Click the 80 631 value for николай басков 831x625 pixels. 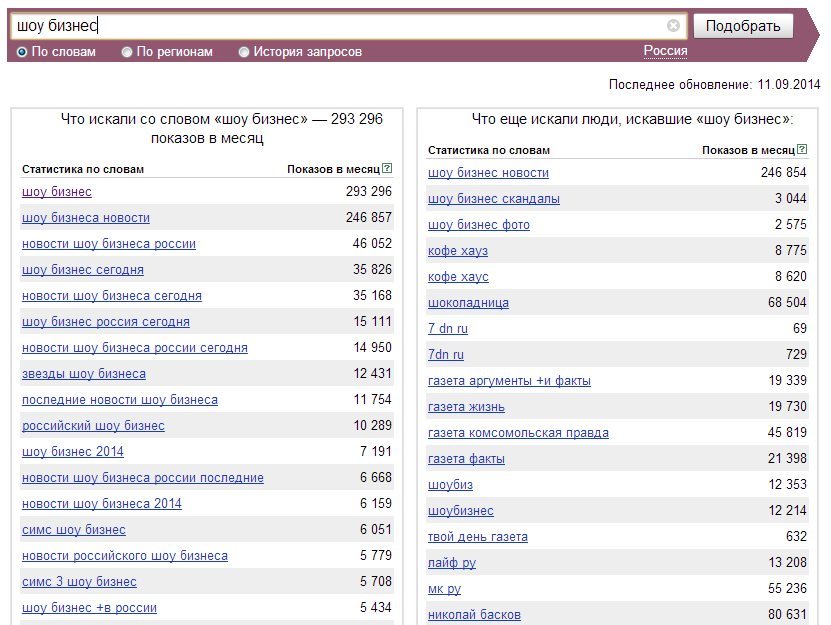(787, 614)
